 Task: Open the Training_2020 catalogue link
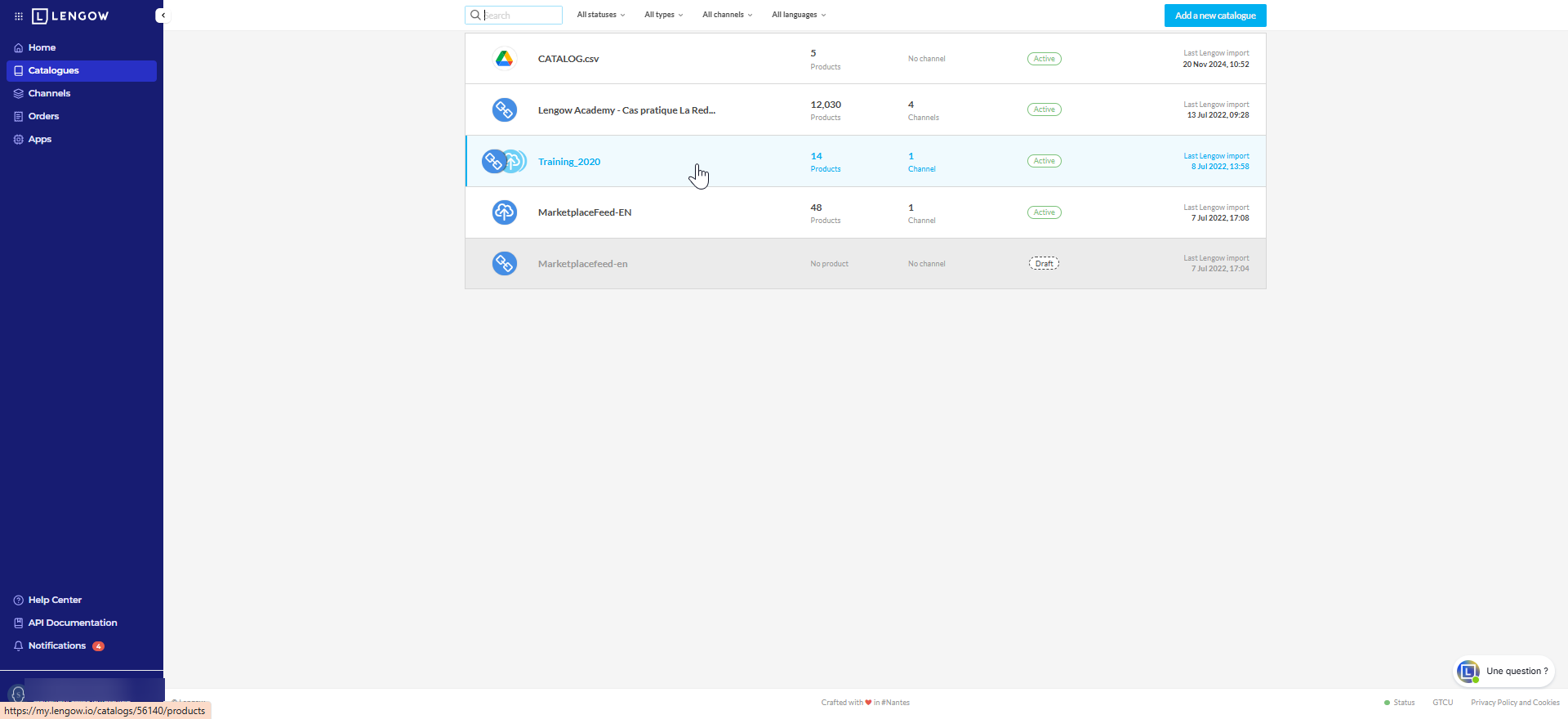point(569,162)
